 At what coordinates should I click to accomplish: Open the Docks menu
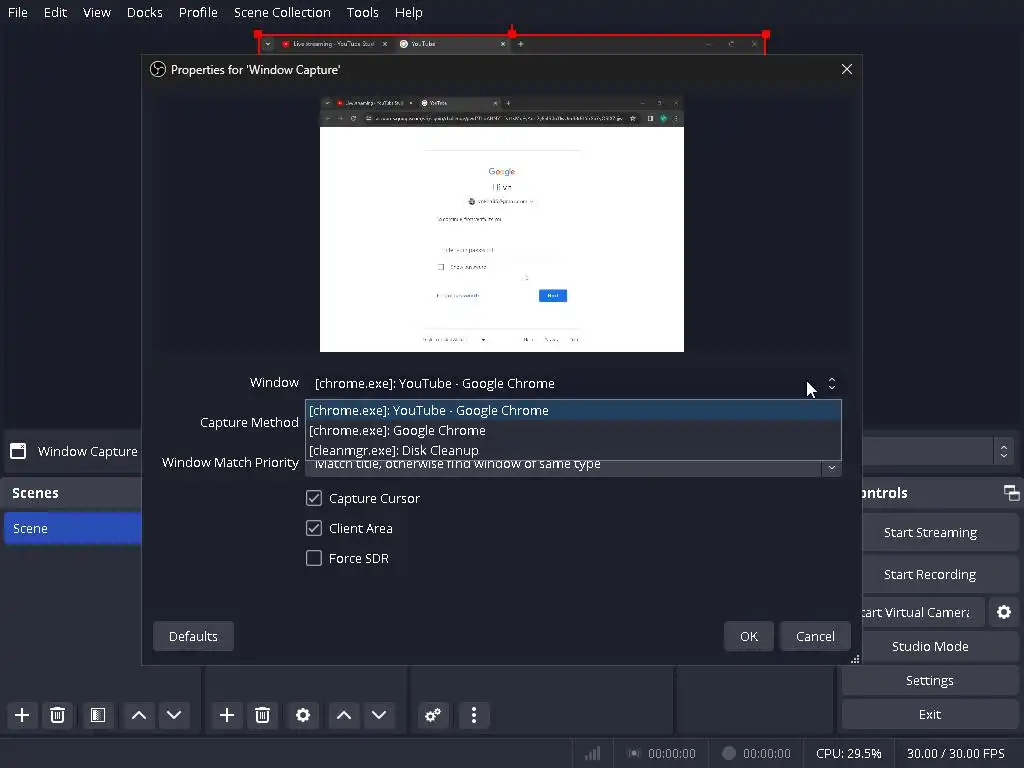pos(144,12)
